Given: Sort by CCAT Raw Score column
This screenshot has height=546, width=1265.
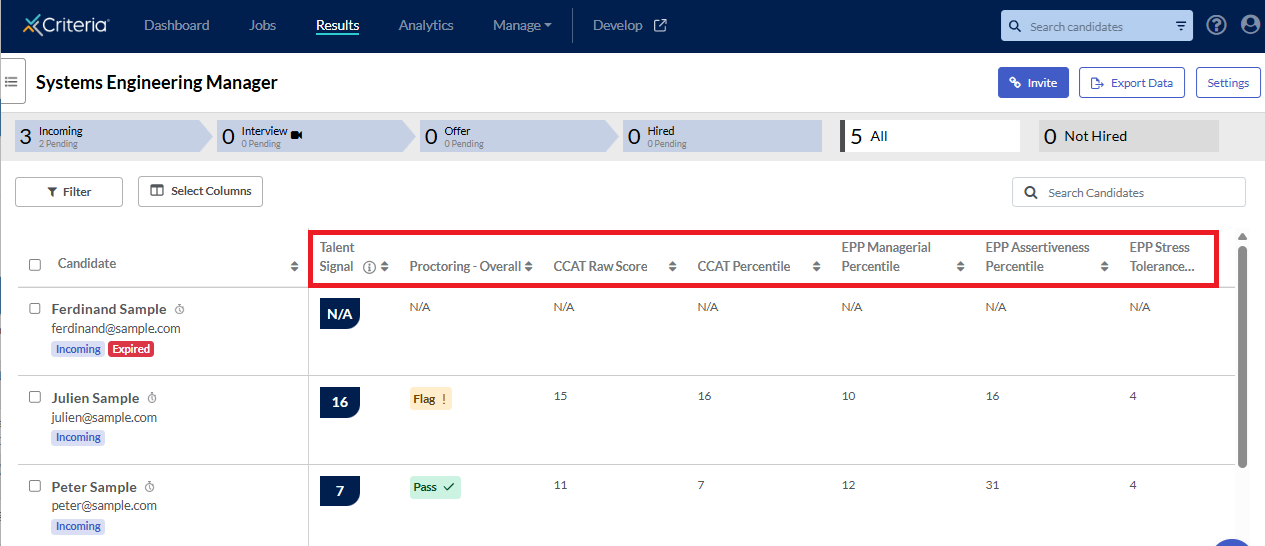Looking at the screenshot, I should [x=673, y=267].
